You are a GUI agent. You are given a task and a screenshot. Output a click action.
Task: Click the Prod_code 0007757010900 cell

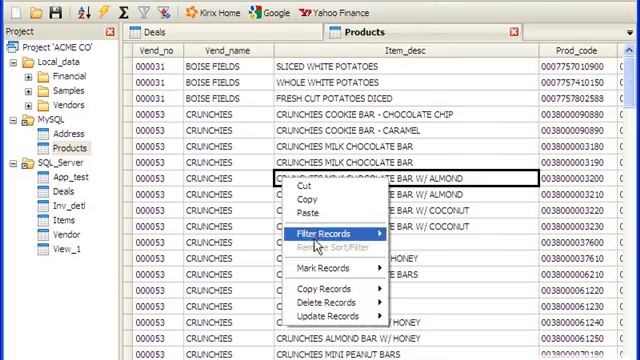pos(578,67)
